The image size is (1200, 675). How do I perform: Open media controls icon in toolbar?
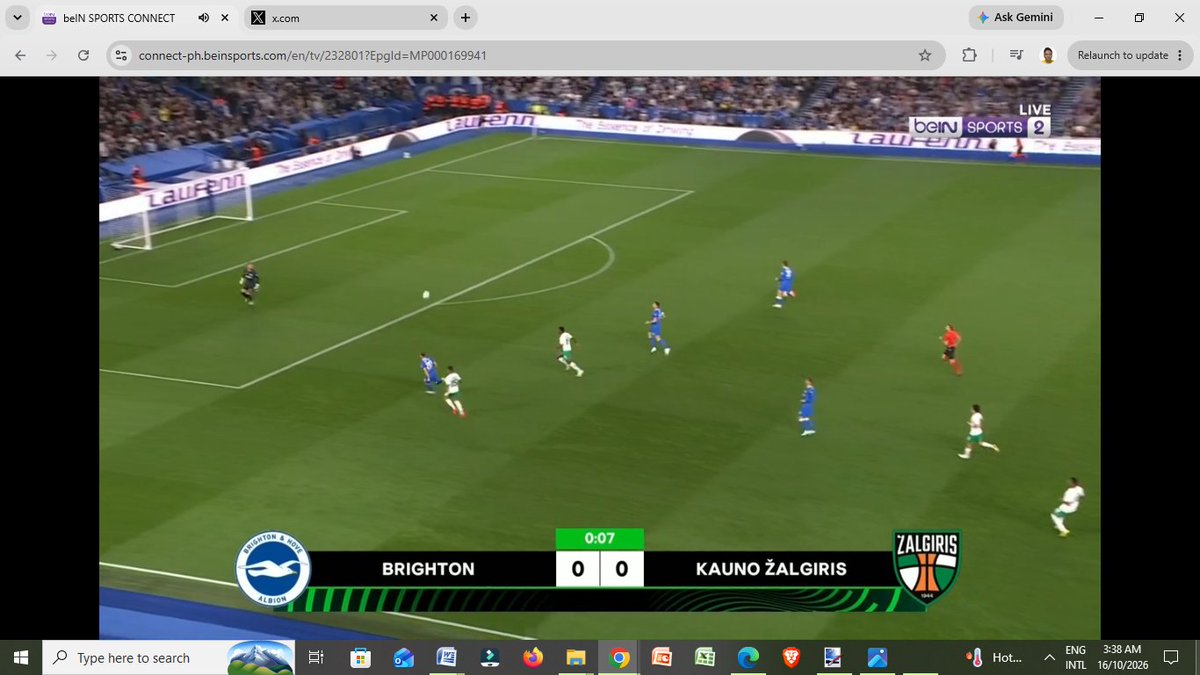coord(1016,55)
